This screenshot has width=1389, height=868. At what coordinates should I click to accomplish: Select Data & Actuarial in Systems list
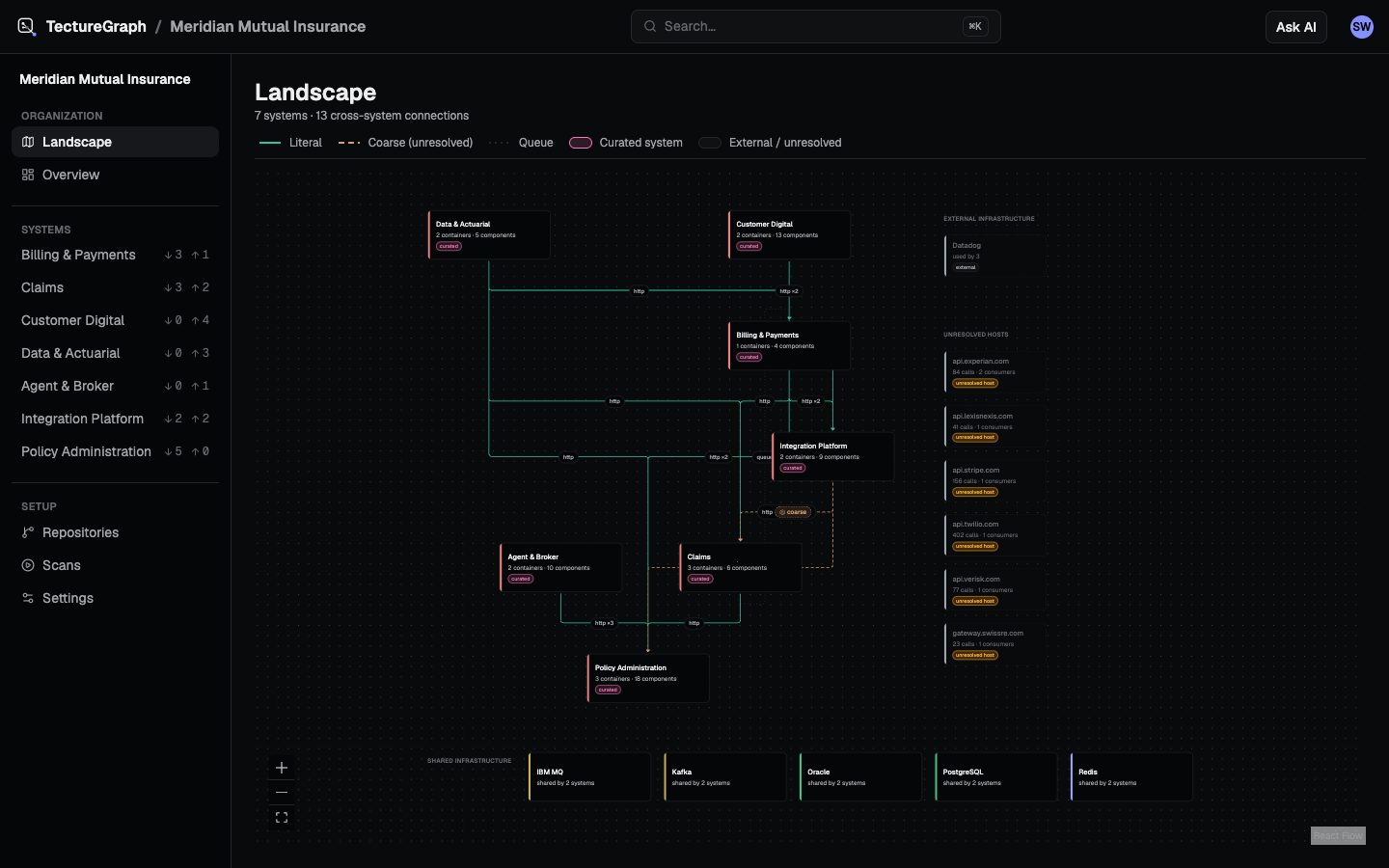click(x=115, y=353)
